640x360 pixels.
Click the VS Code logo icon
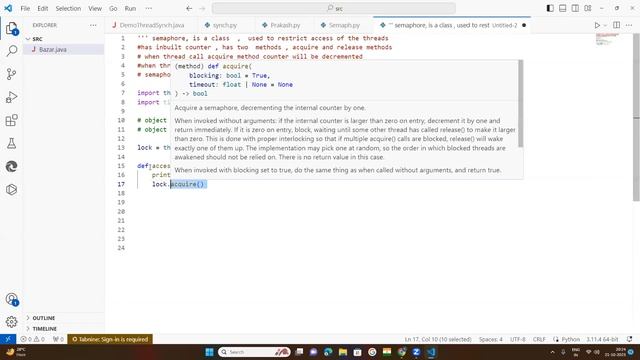tap(8, 8)
